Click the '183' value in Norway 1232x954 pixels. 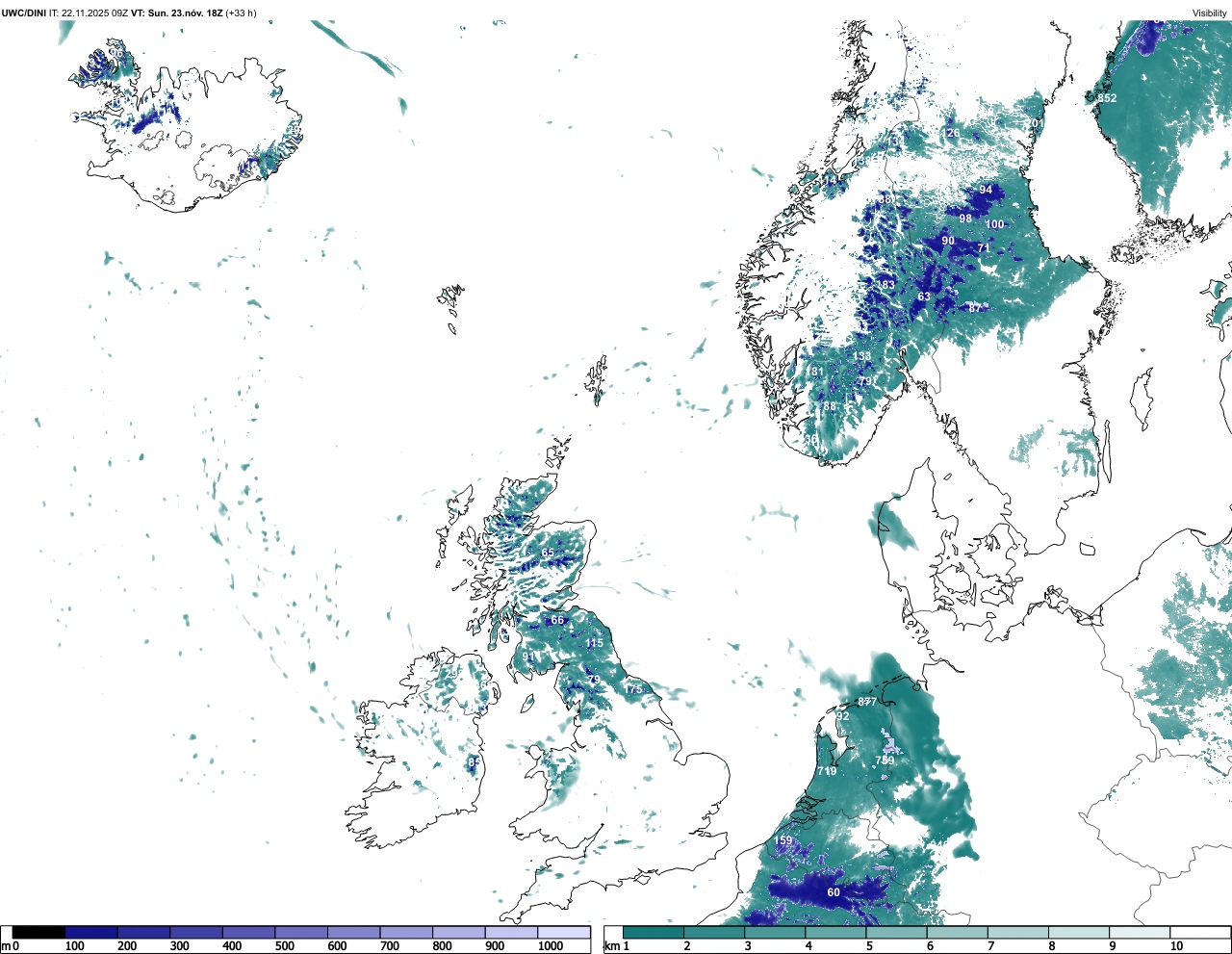[x=885, y=285]
